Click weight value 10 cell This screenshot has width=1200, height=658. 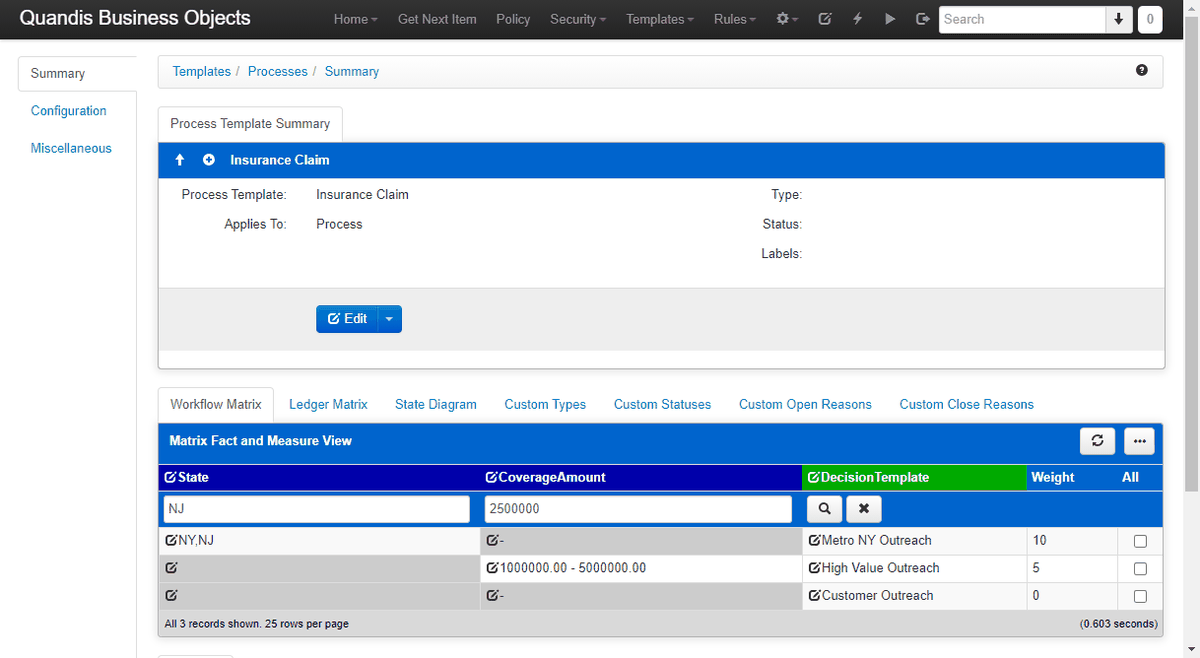[1071, 541]
